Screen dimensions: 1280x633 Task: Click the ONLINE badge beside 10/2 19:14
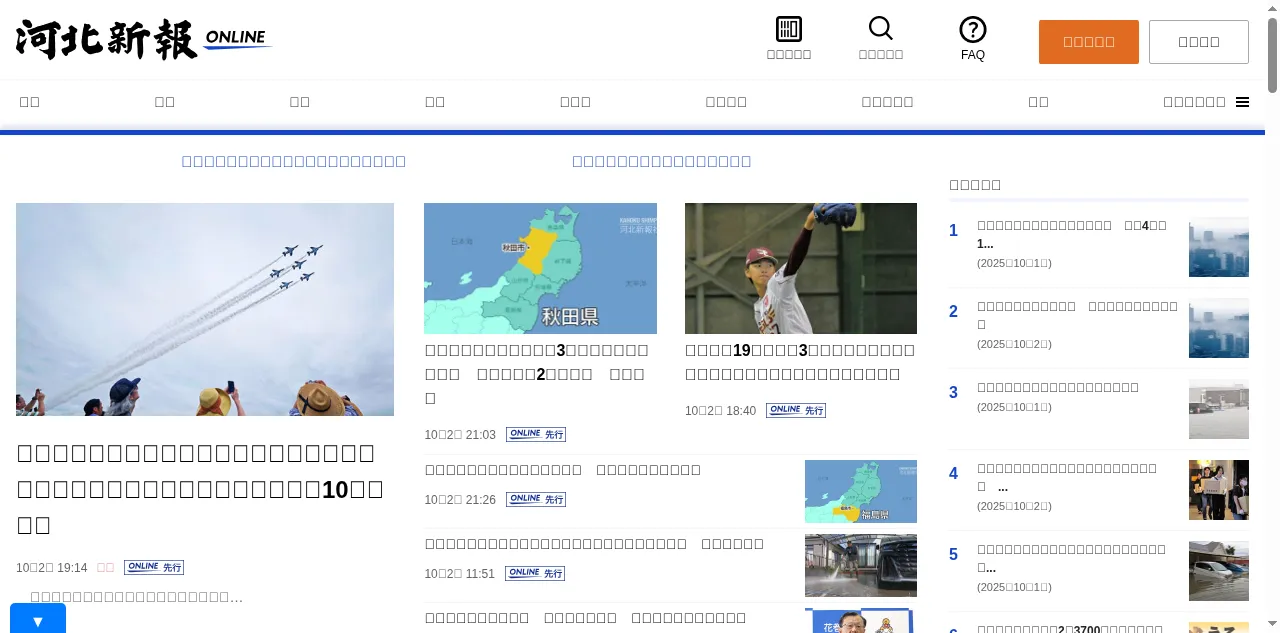pyautogui.click(x=154, y=567)
